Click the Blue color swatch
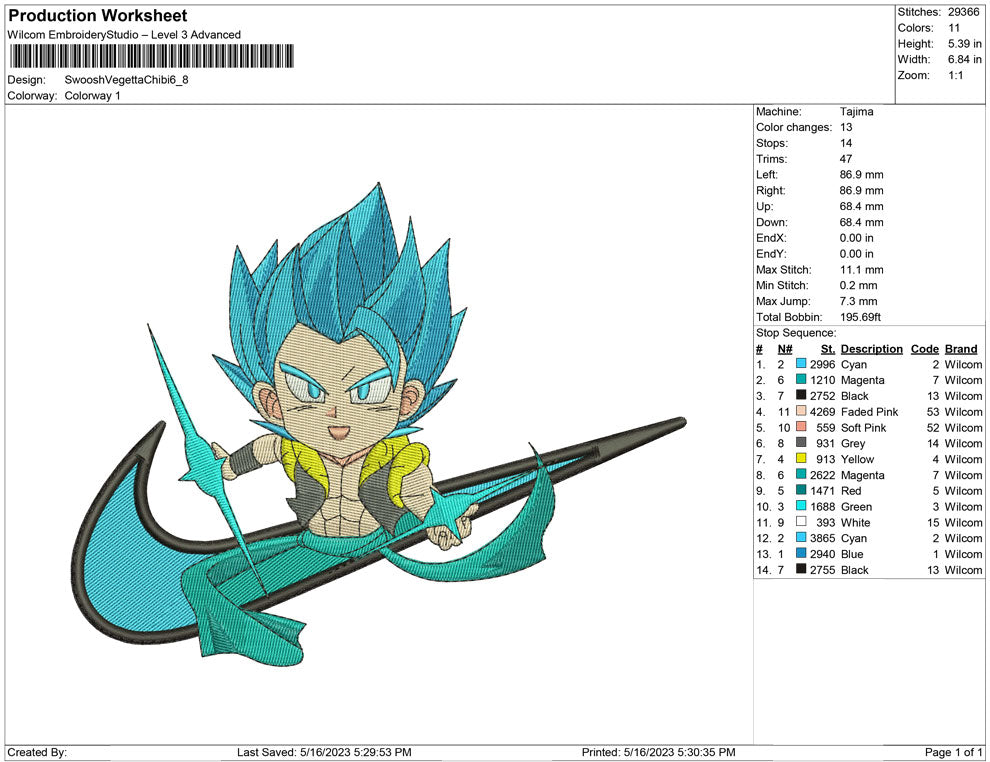The width and height of the screenshot is (990, 762). click(801, 553)
